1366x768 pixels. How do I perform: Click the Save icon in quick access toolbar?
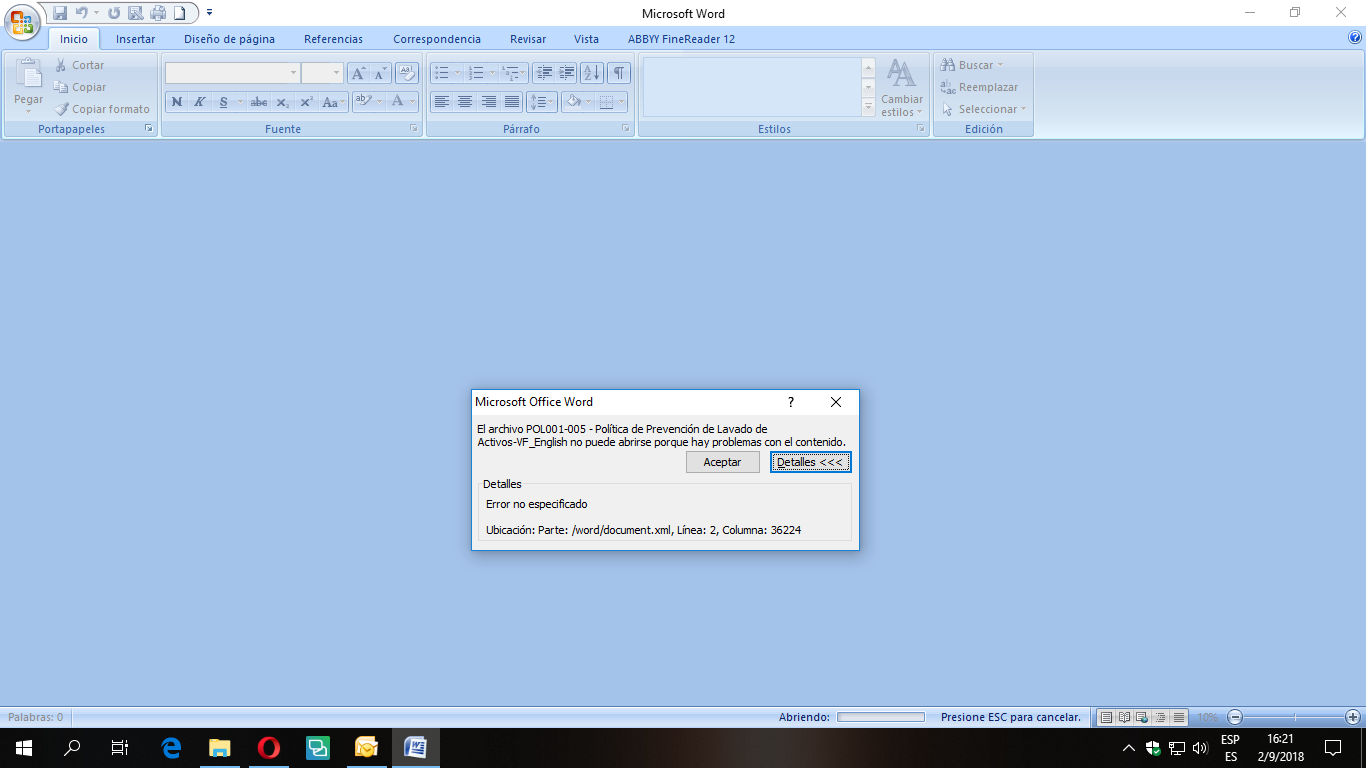tap(60, 13)
